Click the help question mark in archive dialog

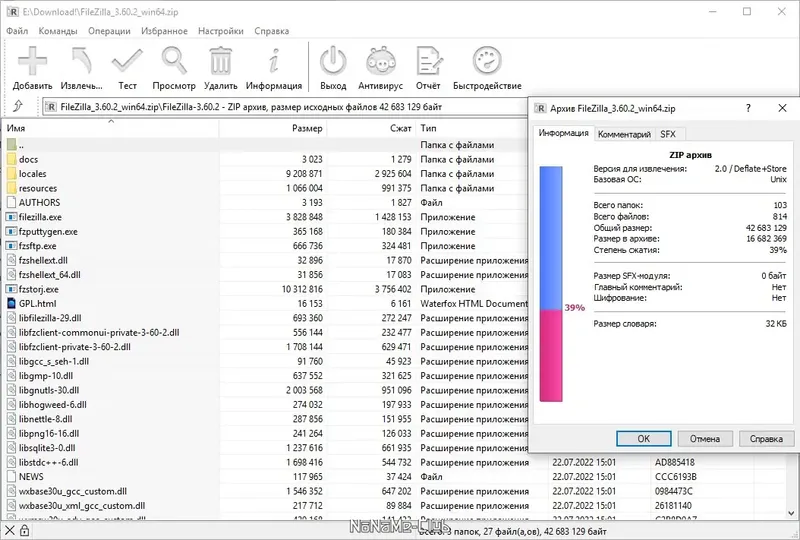tap(748, 108)
